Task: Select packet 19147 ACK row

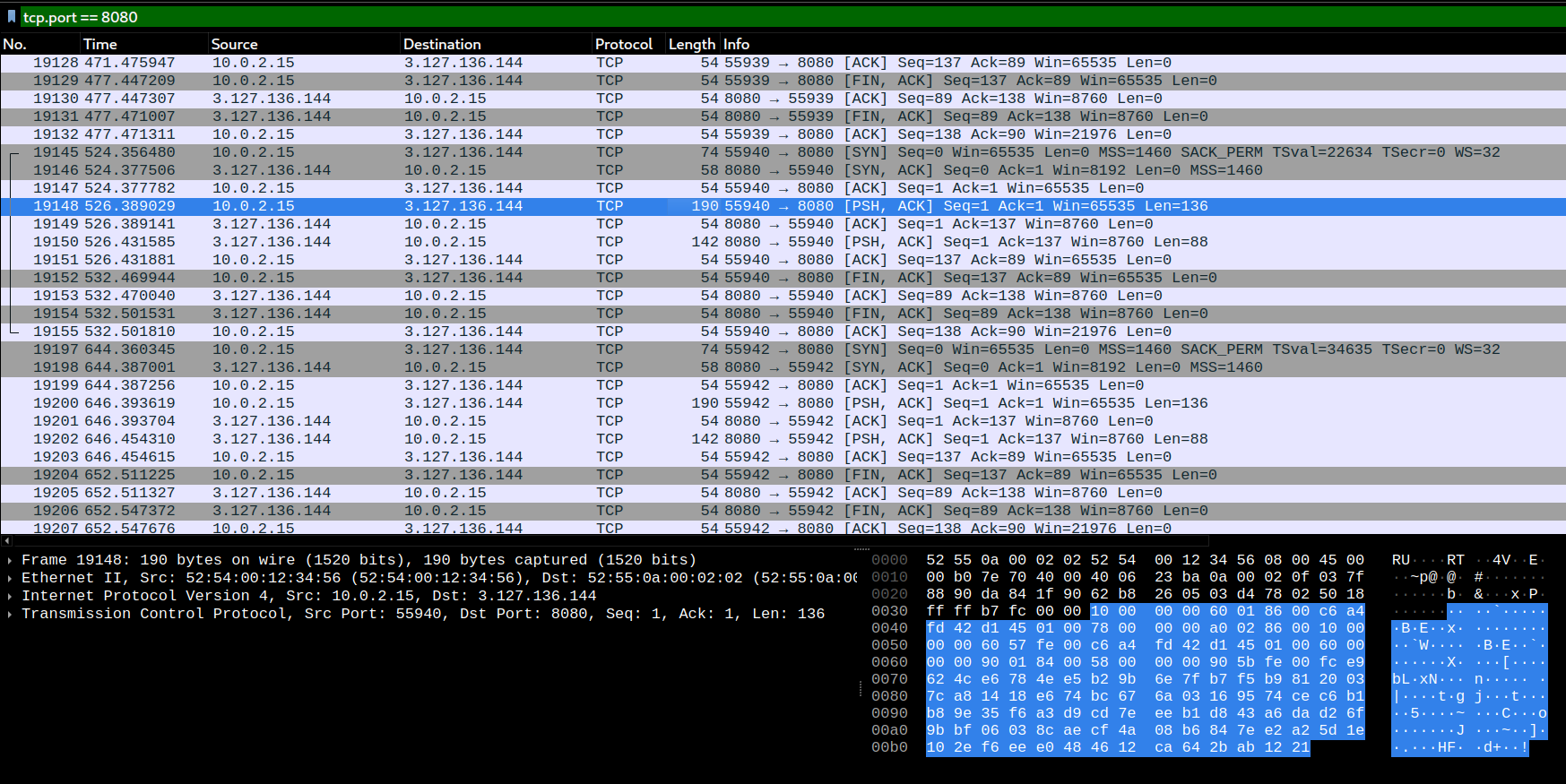Action: point(783,188)
